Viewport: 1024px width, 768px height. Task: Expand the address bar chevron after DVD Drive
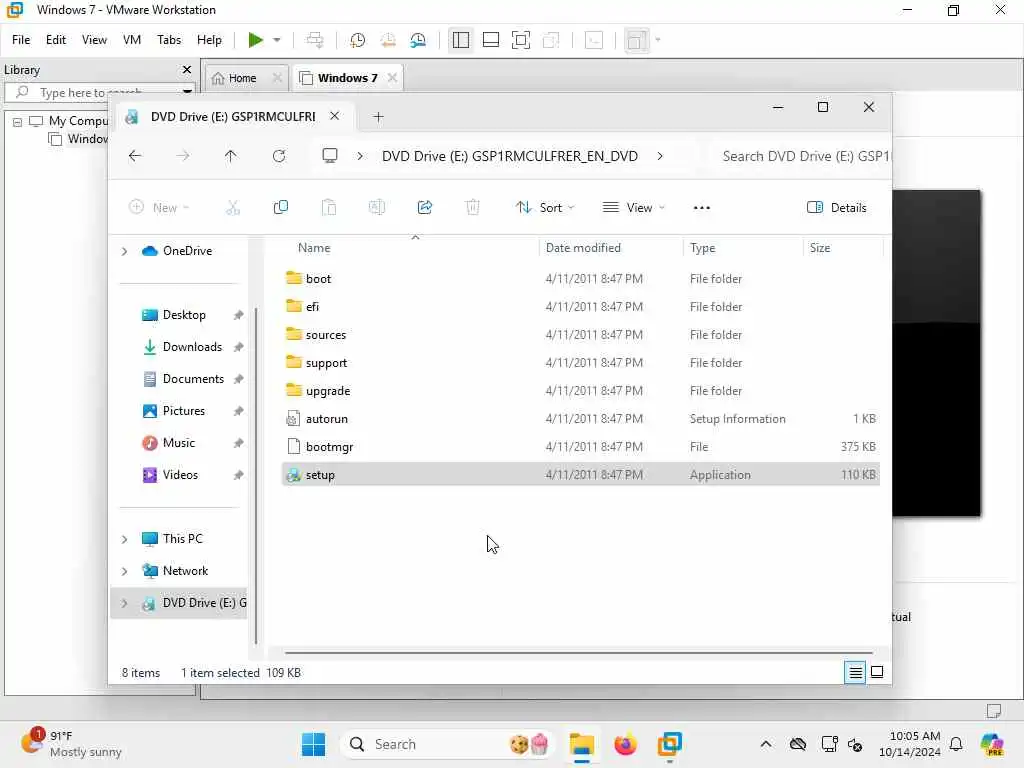[x=660, y=156]
